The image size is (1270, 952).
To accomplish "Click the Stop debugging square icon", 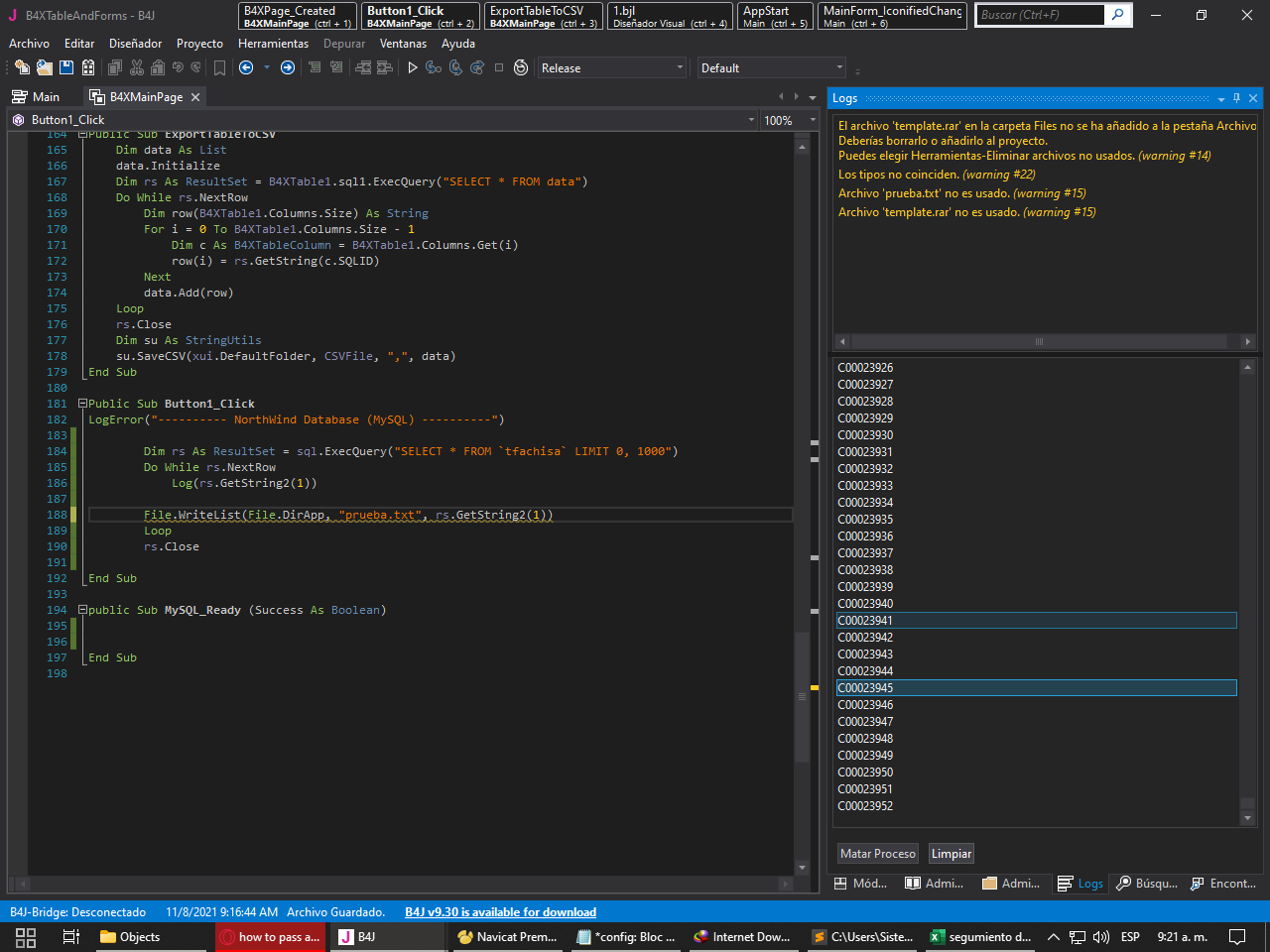I will (499, 67).
